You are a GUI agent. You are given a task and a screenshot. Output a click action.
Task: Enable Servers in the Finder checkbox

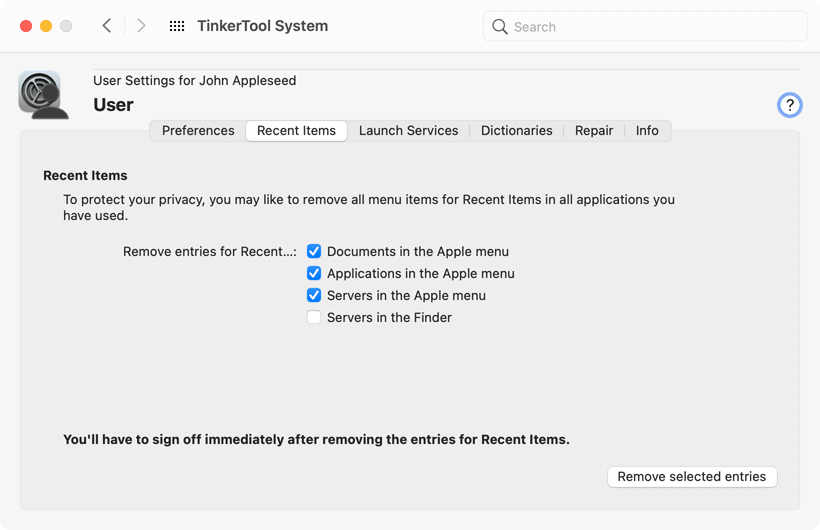pos(314,318)
